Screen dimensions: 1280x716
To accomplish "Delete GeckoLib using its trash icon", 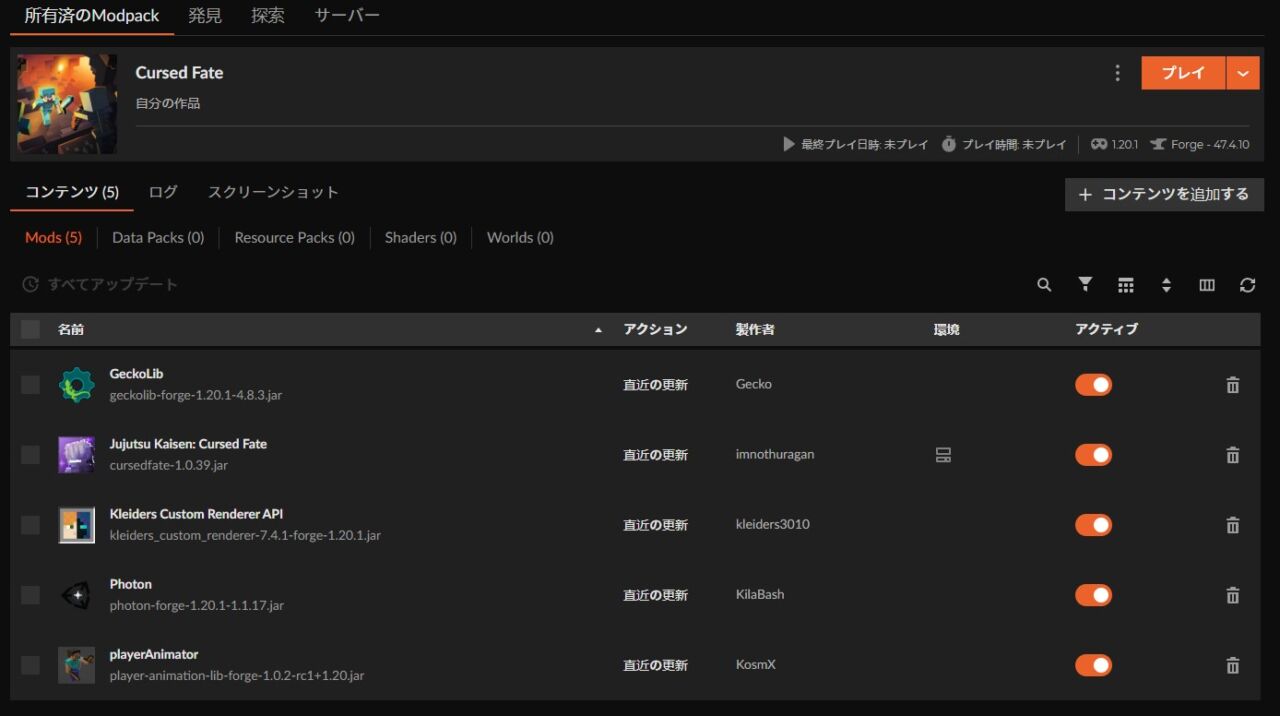I will tap(1233, 384).
